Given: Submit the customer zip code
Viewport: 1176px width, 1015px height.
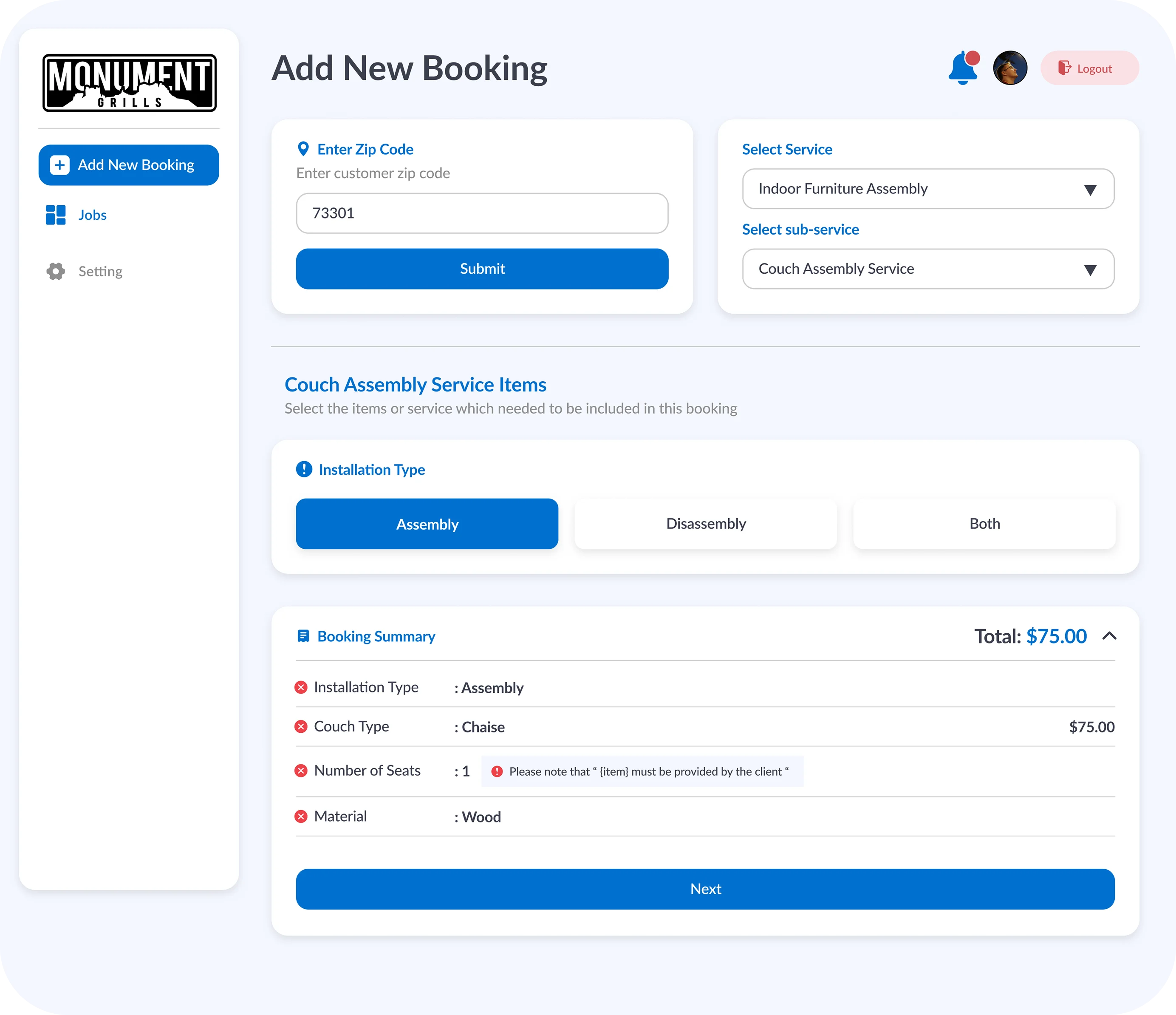Looking at the screenshot, I should (482, 269).
